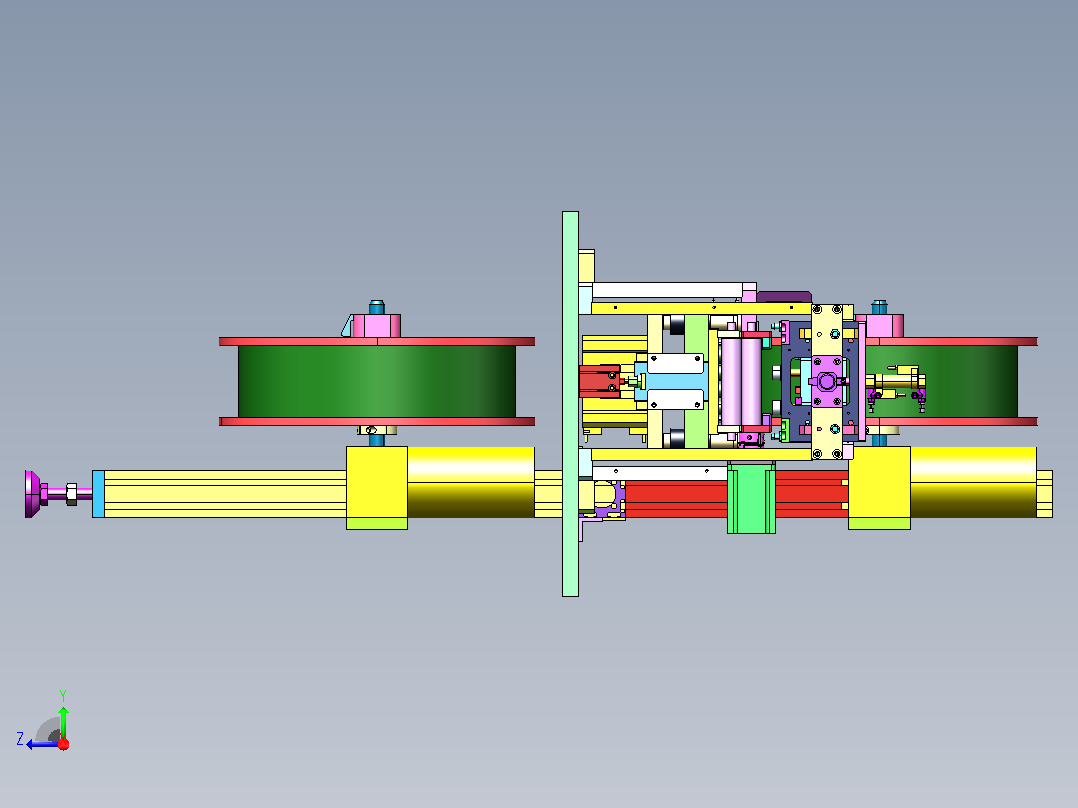Select the red cylinder block beside the vertical plate
Viewport: 1078px width, 808px height.
pos(600,382)
